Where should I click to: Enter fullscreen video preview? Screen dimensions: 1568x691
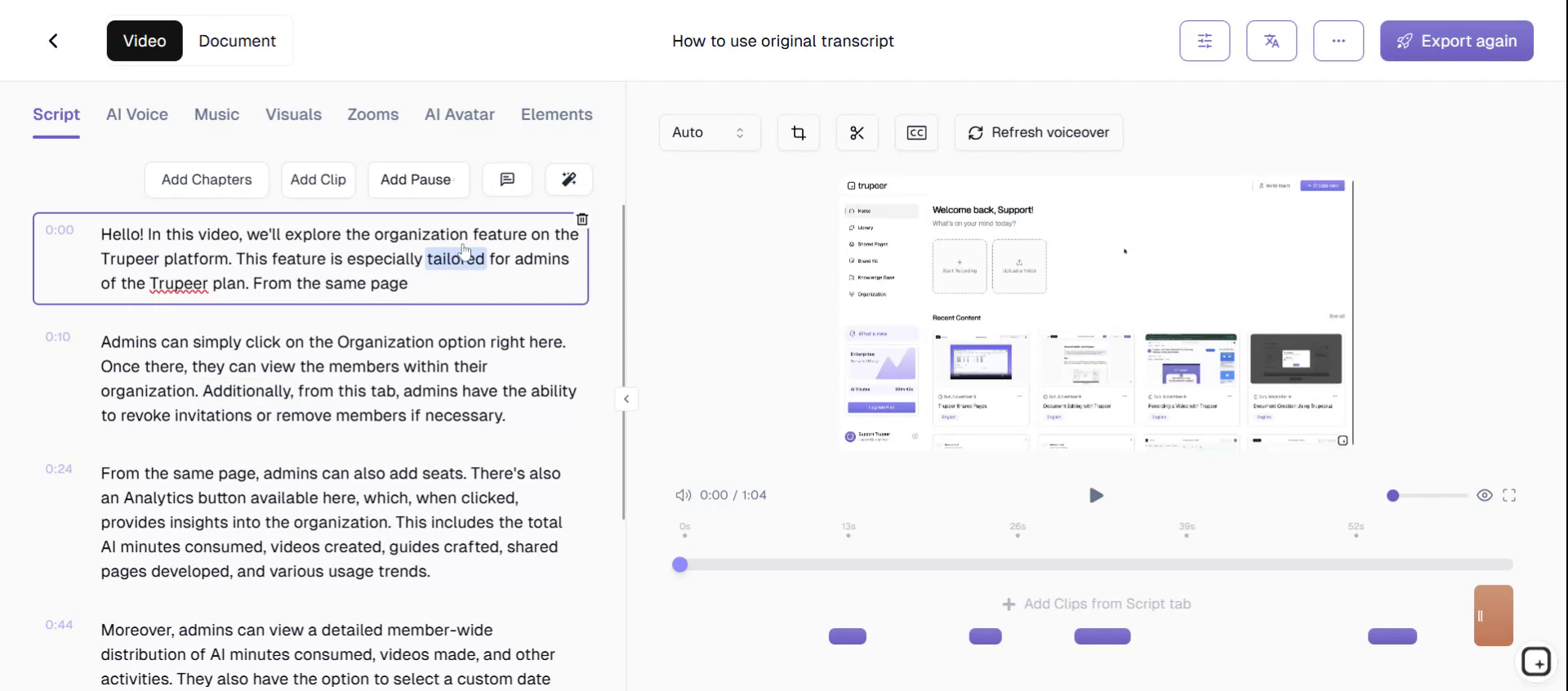coord(1509,495)
